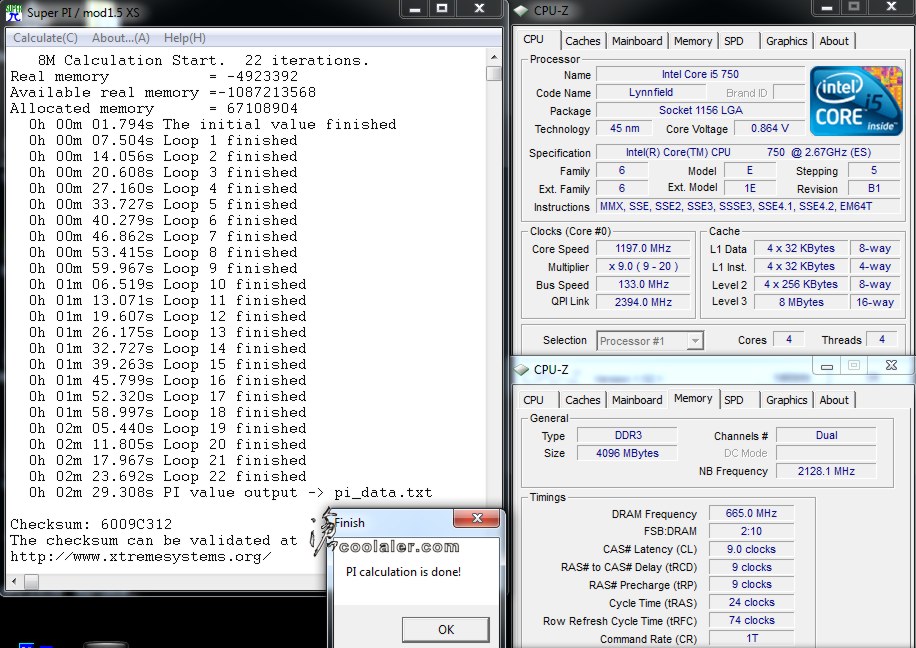Image resolution: width=916 pixels, height=648 pixels.
Task: Select the Memory tab in top CPU-Z window
Action: point(693,41)
